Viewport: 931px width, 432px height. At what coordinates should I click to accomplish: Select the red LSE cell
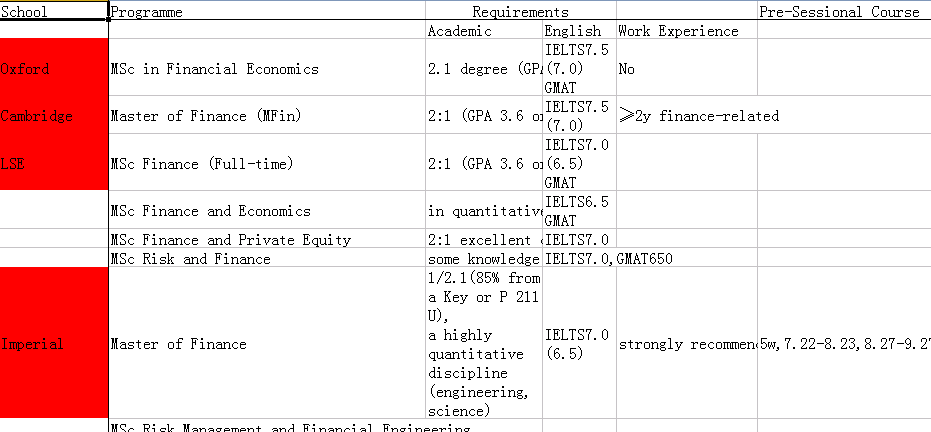tap(53, 163)
